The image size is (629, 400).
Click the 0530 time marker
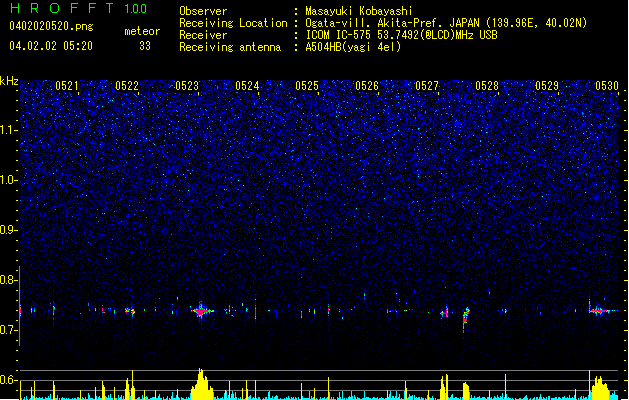(607, 86)
